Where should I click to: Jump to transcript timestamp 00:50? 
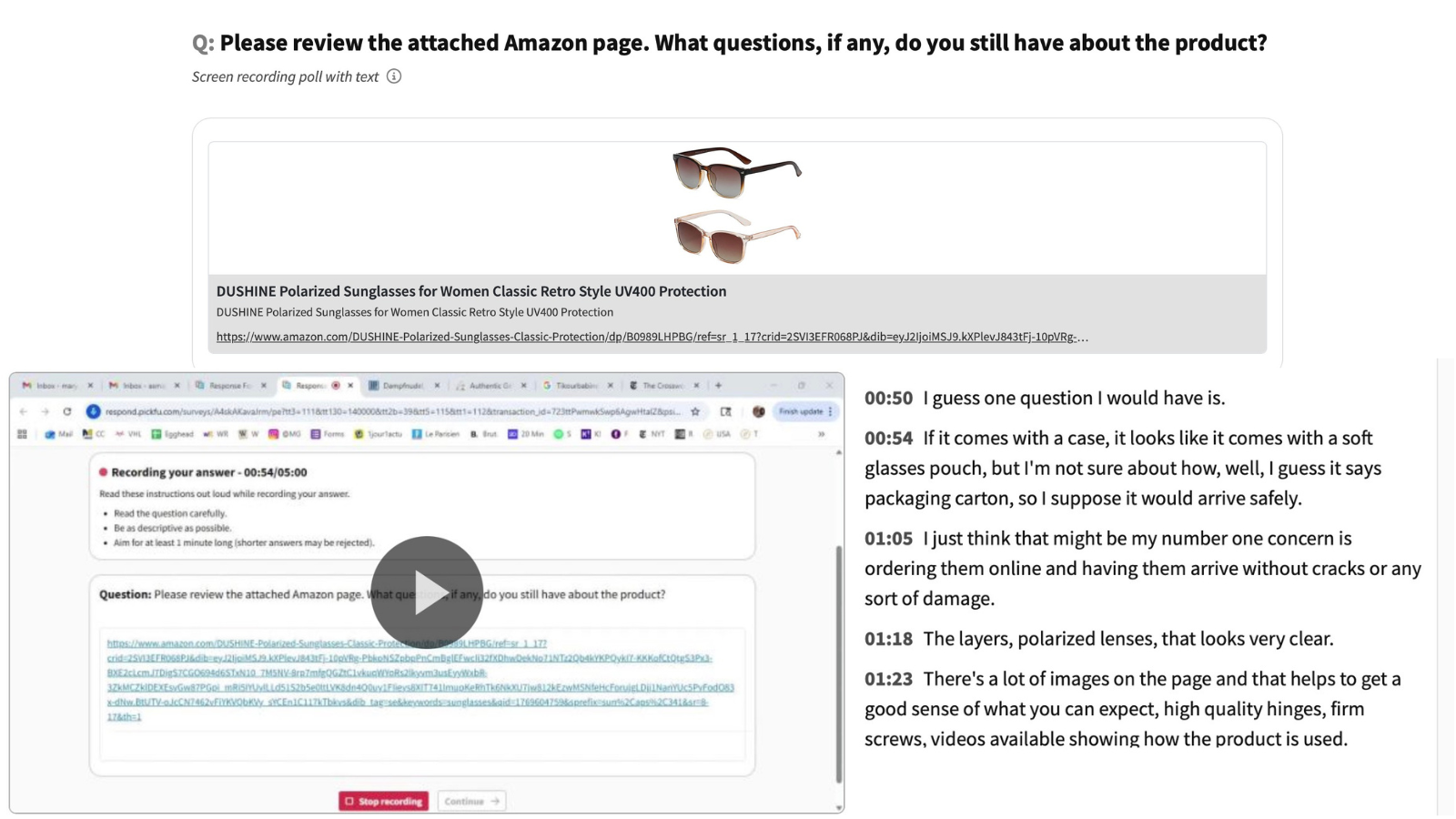click(x=888, y=398)
